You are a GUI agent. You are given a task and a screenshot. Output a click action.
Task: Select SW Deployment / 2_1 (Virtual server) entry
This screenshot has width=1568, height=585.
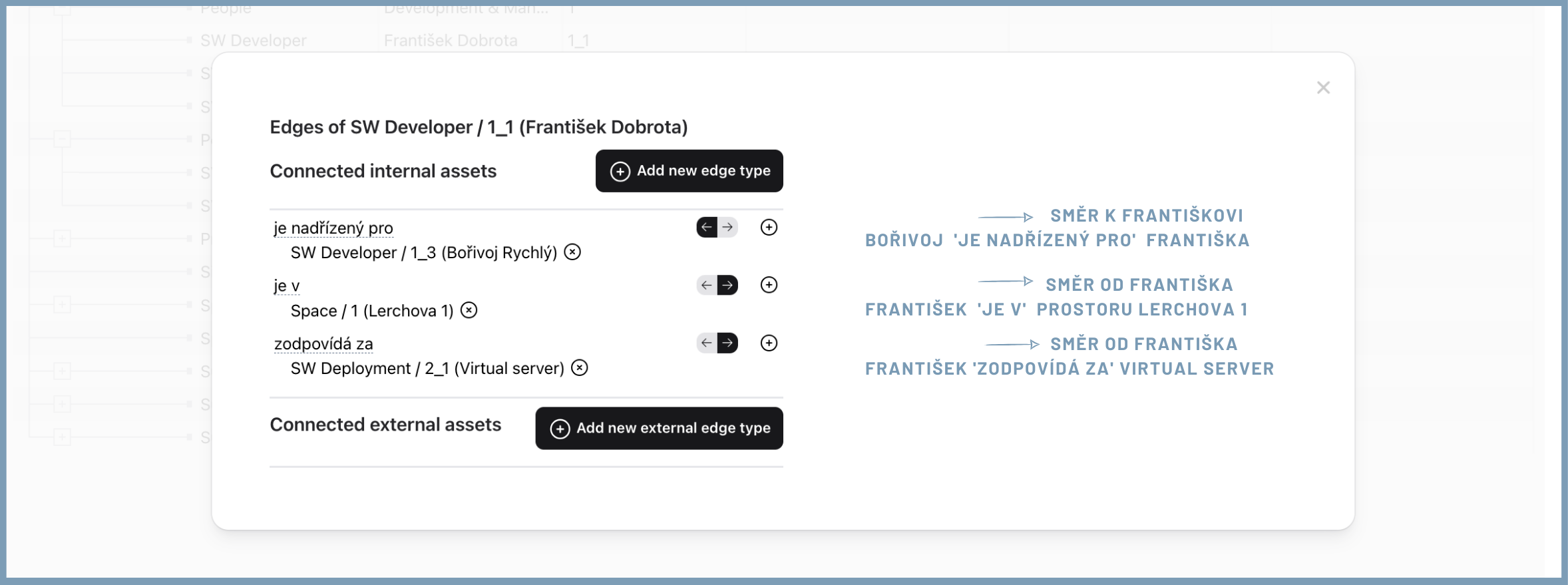tap(427, 369)
